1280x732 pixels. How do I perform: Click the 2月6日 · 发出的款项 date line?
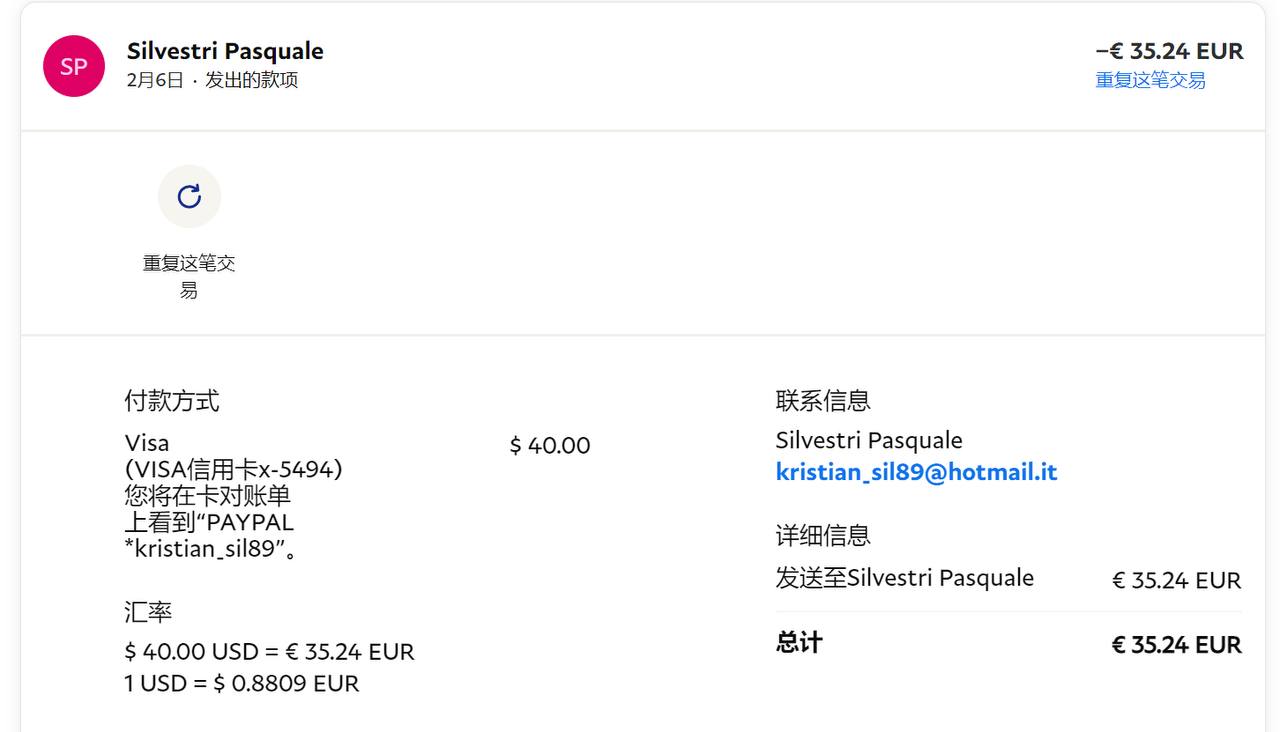click(212, 81)
